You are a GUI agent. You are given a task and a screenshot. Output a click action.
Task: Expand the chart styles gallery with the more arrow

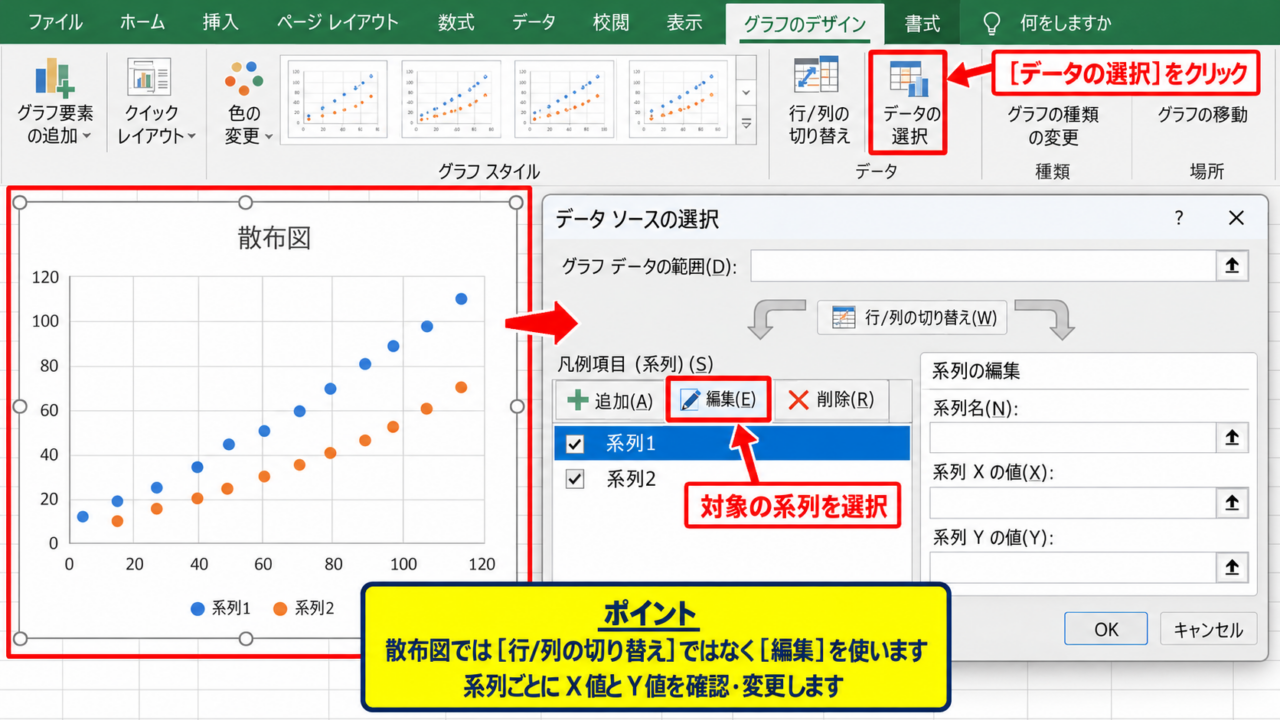(x=746, y=123)
